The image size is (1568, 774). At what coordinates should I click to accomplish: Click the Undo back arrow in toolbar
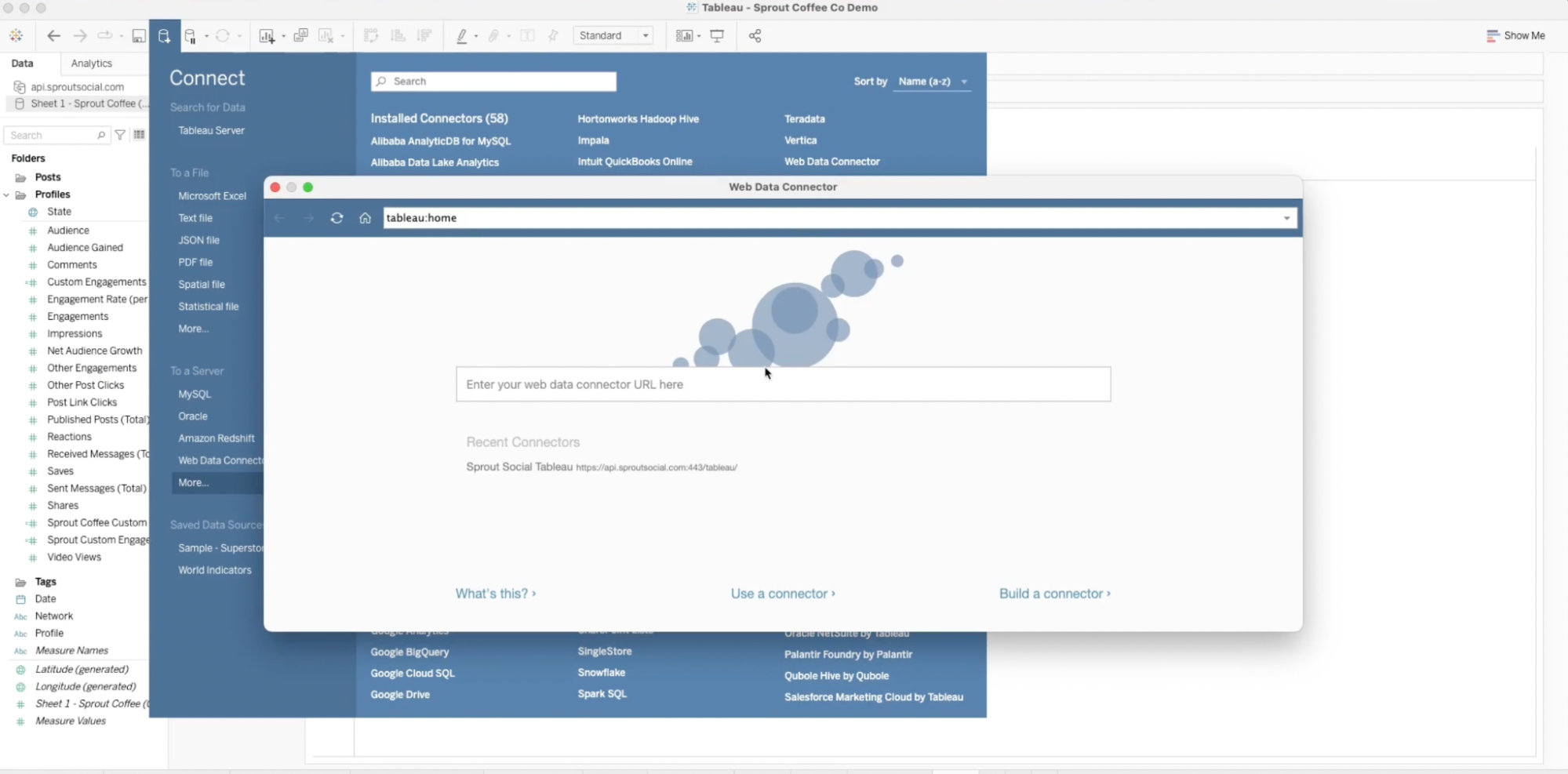53,35
